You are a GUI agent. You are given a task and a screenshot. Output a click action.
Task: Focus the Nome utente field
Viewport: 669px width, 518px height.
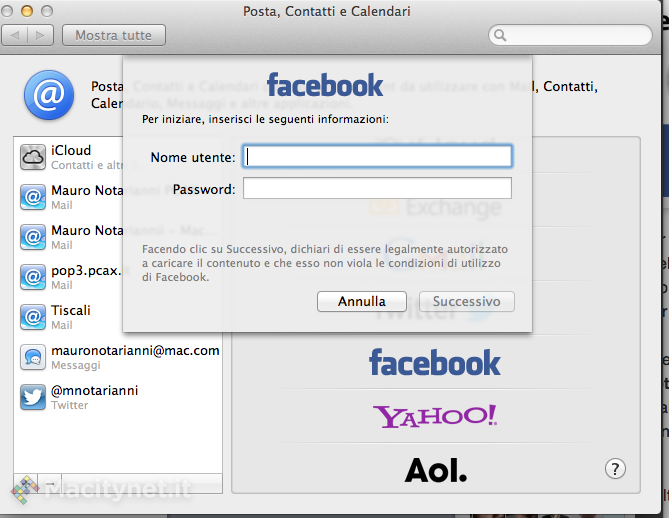click(377, 156)
